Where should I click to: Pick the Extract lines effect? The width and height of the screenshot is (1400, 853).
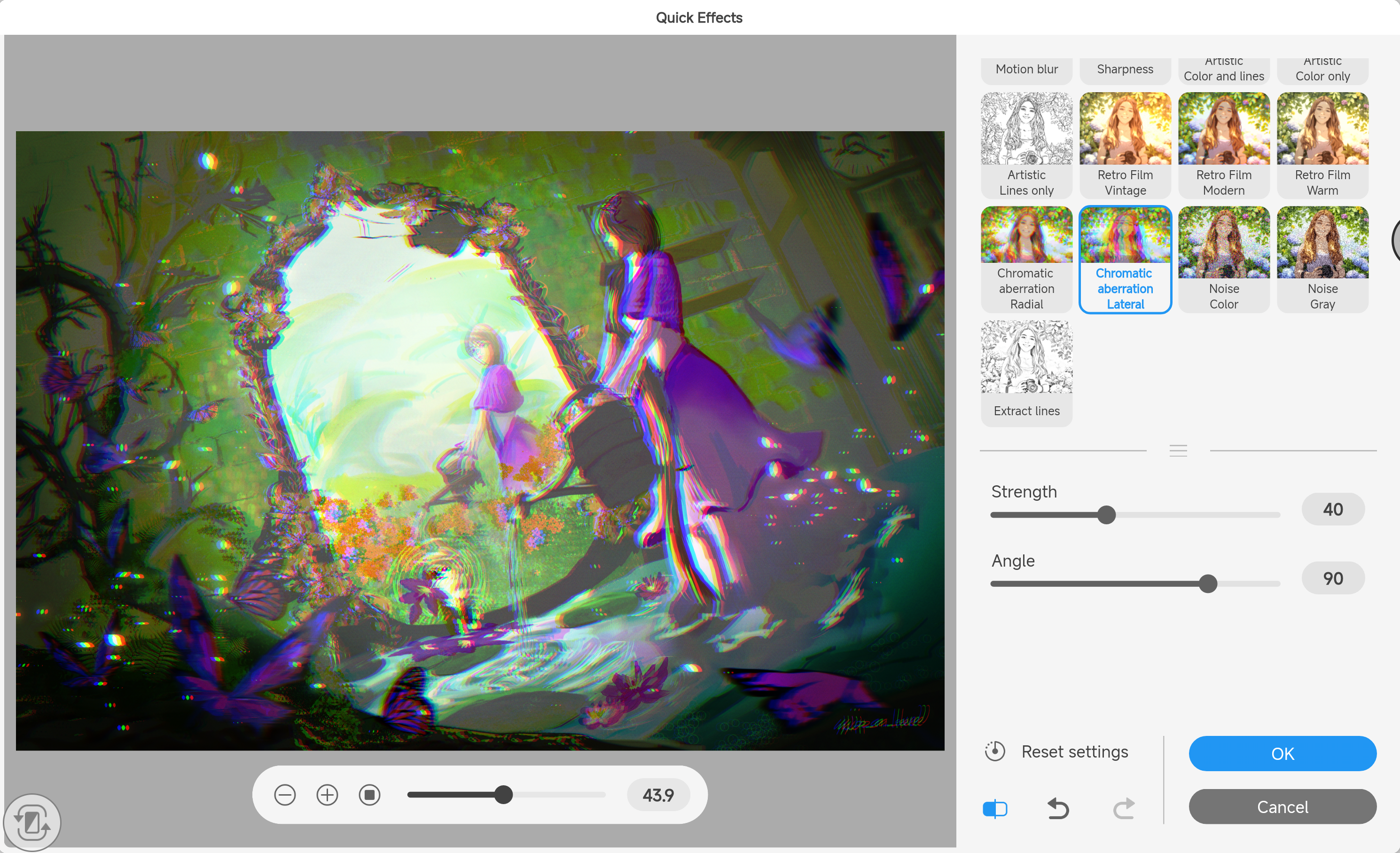(1026, 372)
